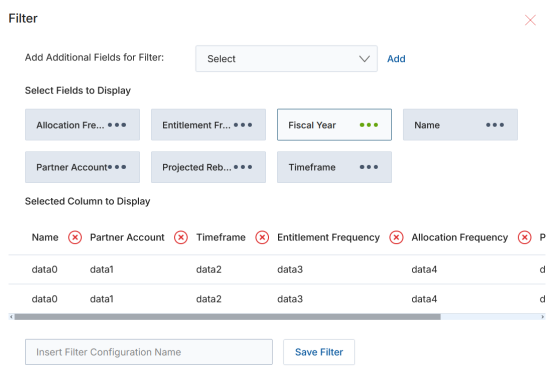Image resolution: width=551 pixels, height=376 pixels.
Task: Select the Fiscal Year field chip
Action: 334,125
